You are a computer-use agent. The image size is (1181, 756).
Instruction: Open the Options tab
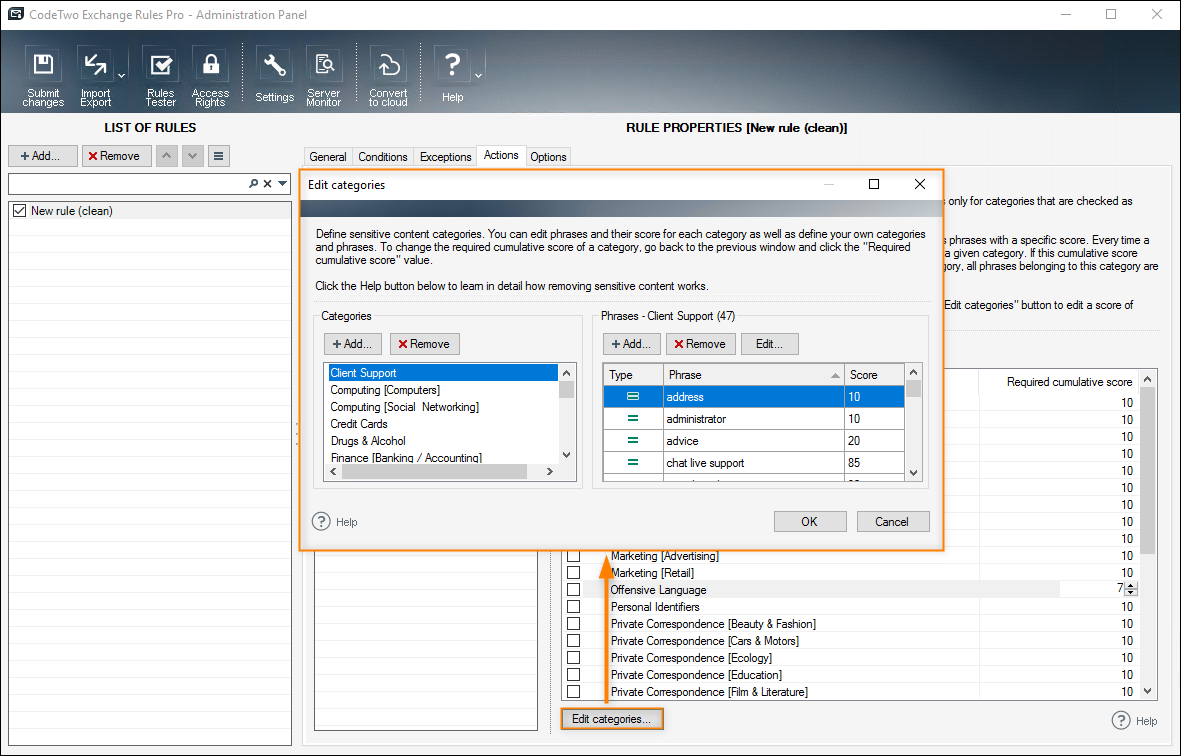pyautogui.click(x=548, y=157)
